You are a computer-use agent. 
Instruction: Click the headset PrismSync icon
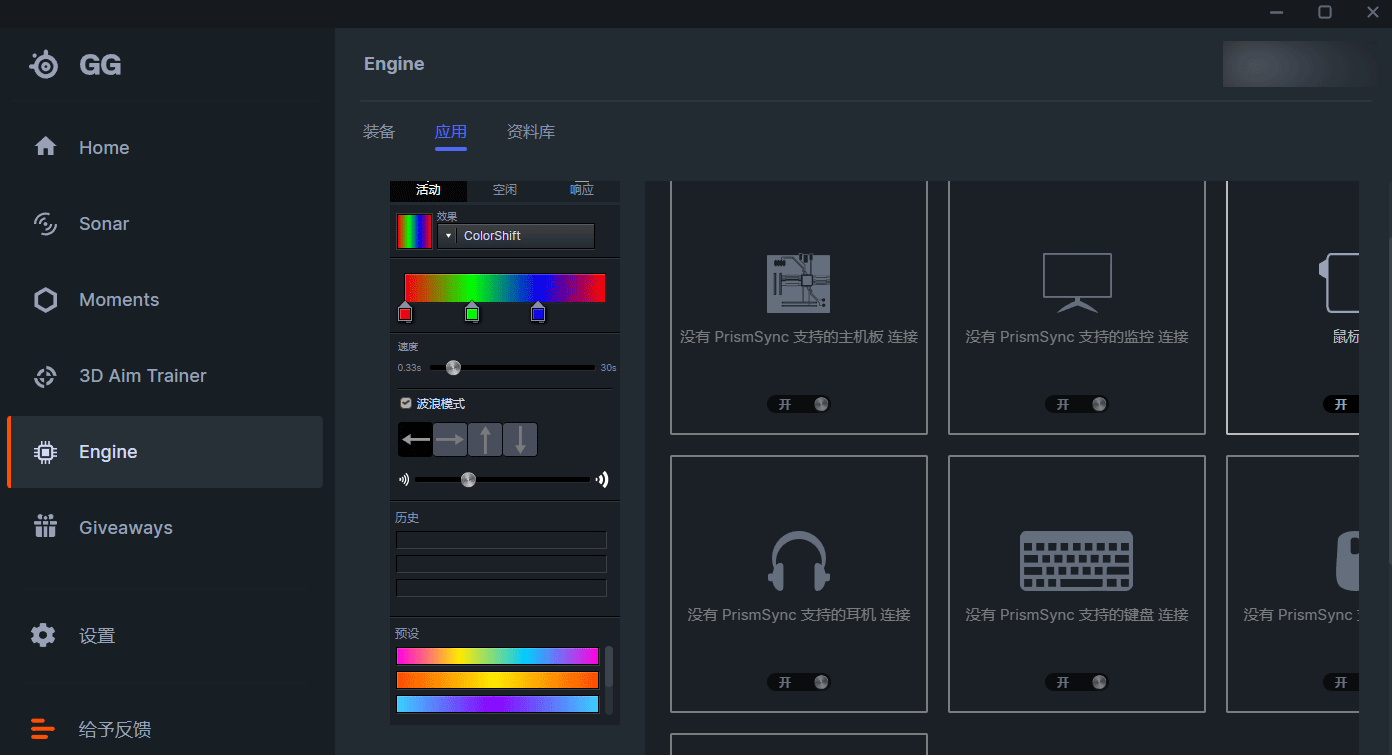799,561
